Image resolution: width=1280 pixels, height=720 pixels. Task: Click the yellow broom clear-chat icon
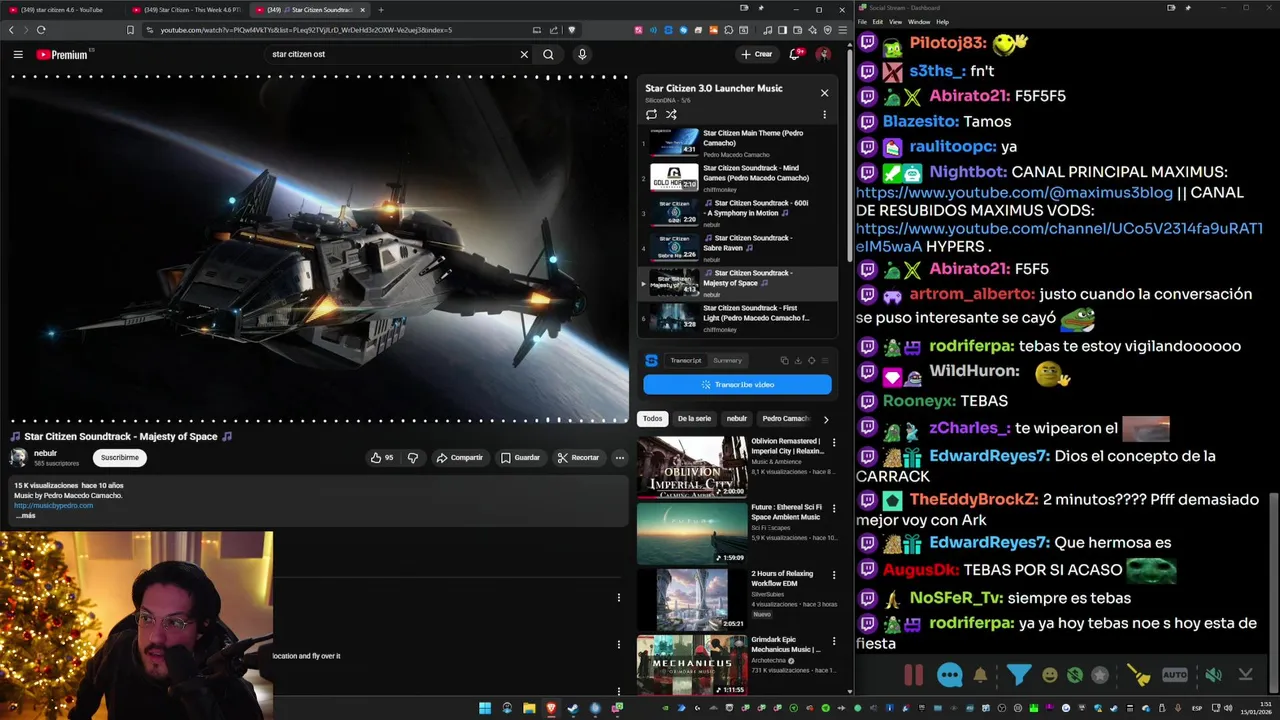coord(1139,675)
